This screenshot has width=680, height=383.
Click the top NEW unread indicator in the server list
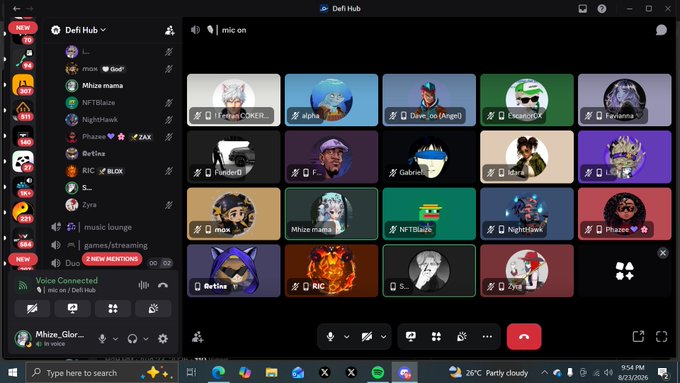click(x=23, y=27)
